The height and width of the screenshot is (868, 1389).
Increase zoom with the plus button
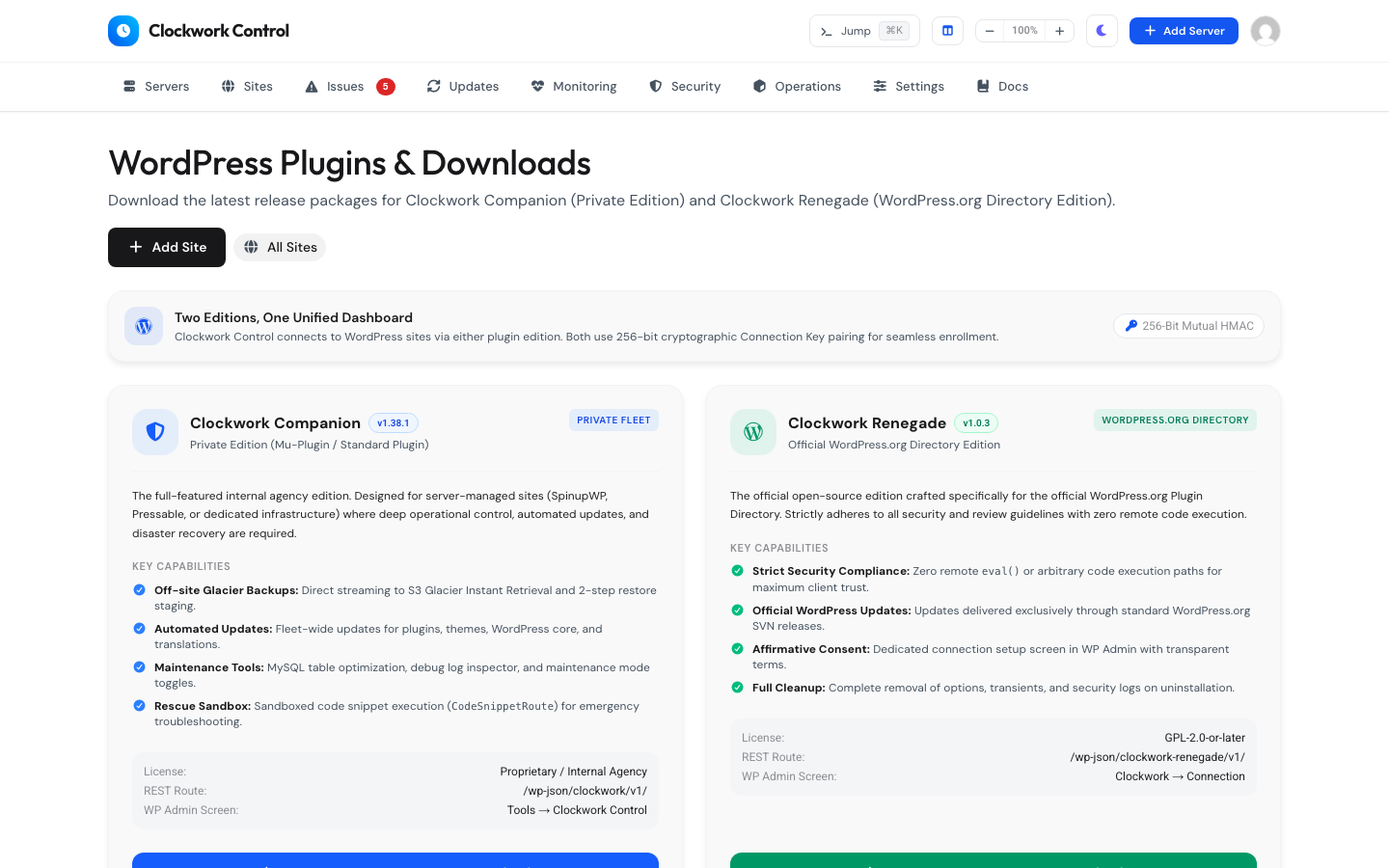pos(1059,31)
